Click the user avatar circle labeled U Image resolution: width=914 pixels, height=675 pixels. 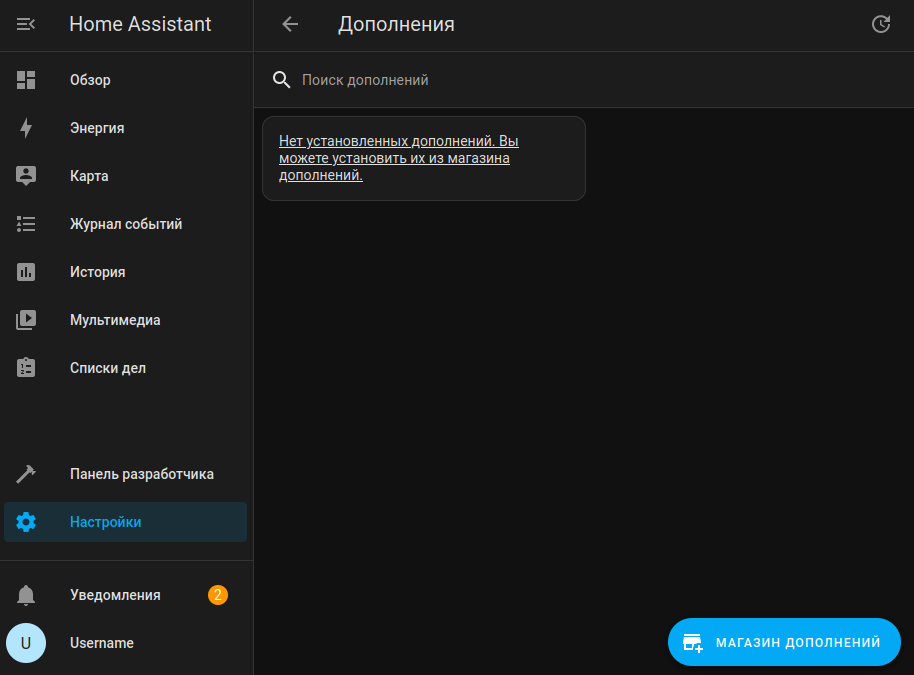pos(26,643)
